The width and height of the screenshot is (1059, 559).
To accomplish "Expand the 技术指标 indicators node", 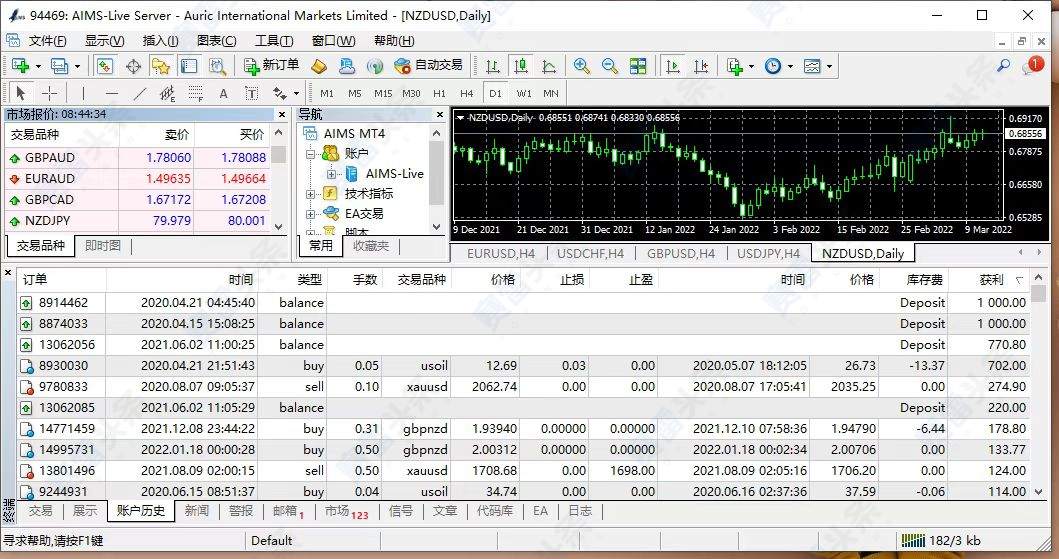I will click(x=311, y=194).
